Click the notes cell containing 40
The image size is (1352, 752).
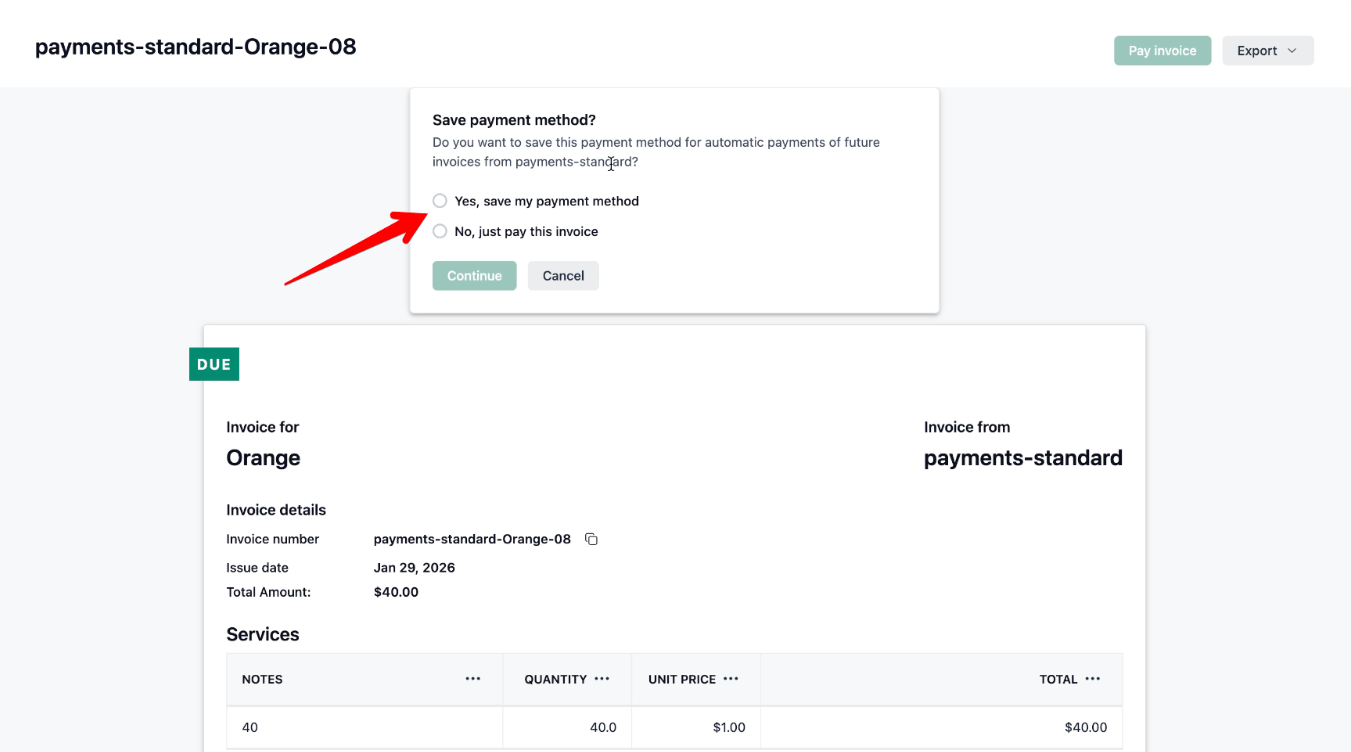[250, 727]
